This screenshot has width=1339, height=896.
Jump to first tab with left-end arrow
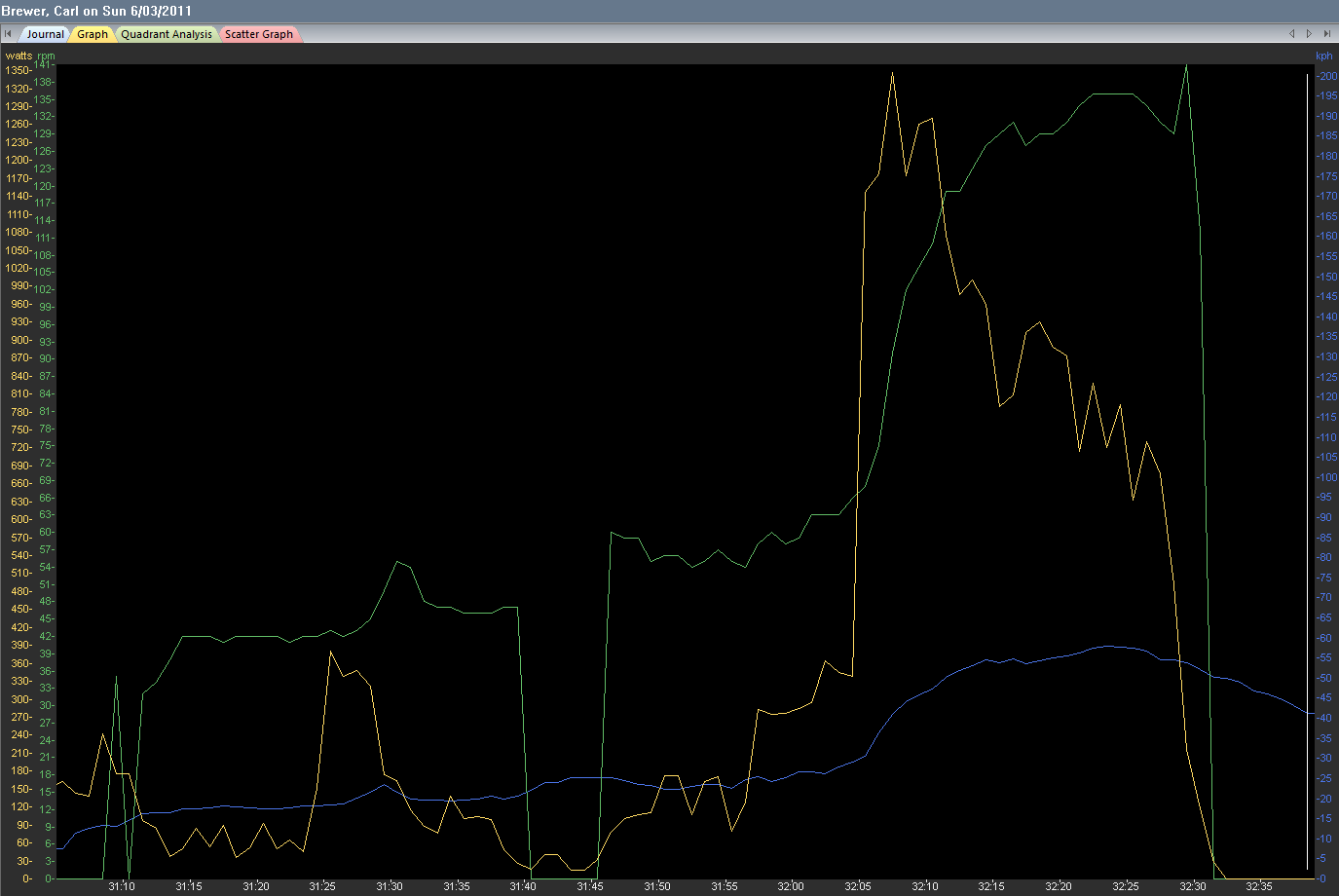tap(8, 34)
